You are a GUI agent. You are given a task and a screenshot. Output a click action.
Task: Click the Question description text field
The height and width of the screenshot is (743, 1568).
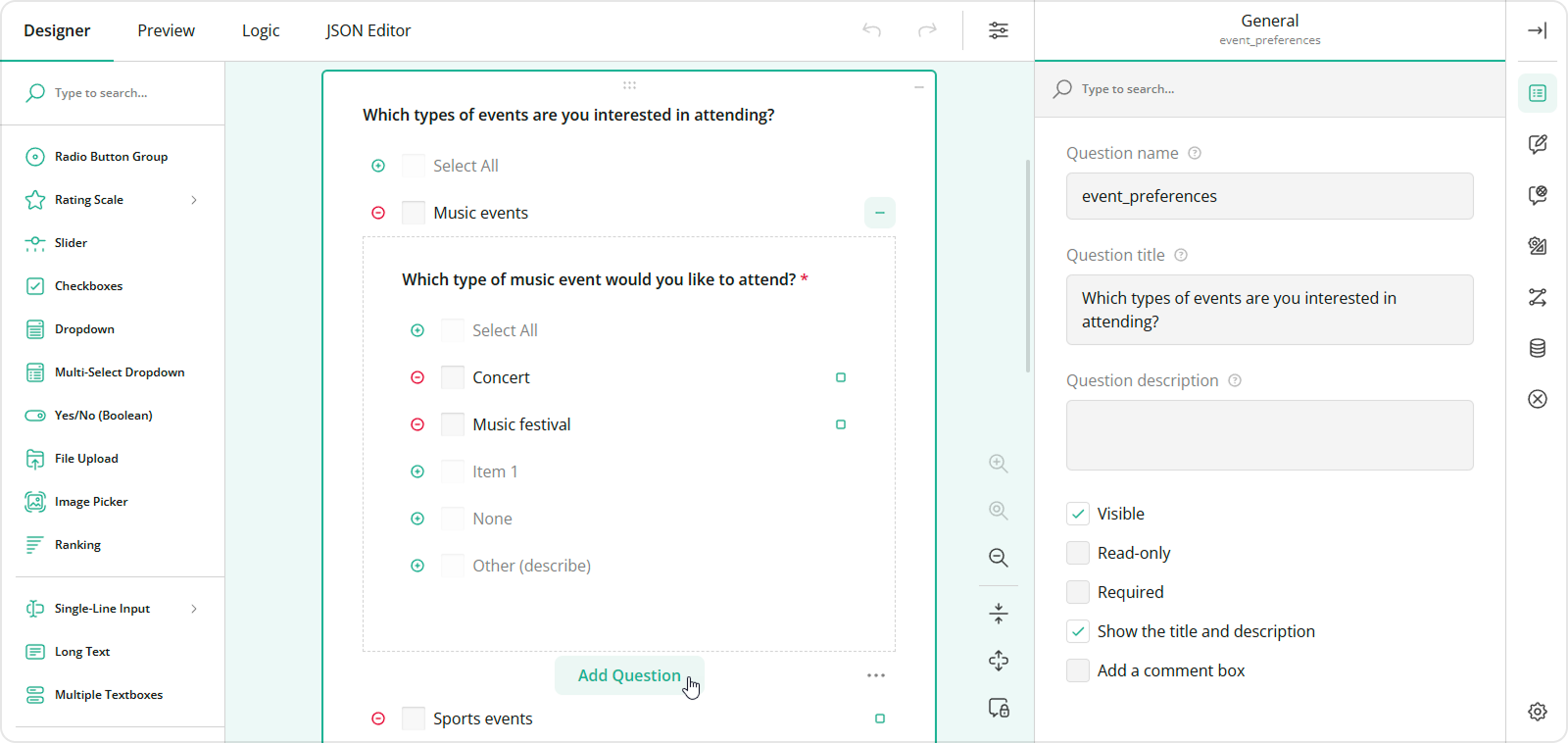tap(1269, 435)
